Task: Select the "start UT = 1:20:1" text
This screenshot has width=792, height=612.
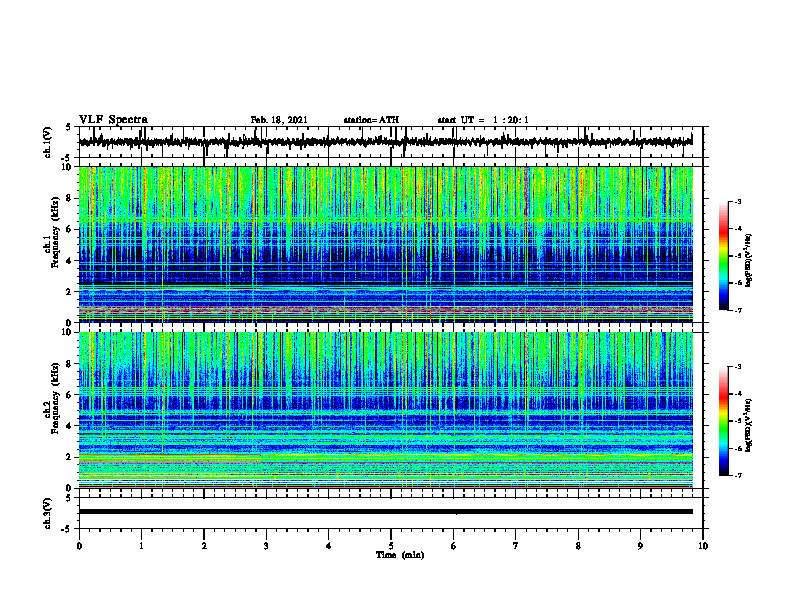Action: pos(483,120)
